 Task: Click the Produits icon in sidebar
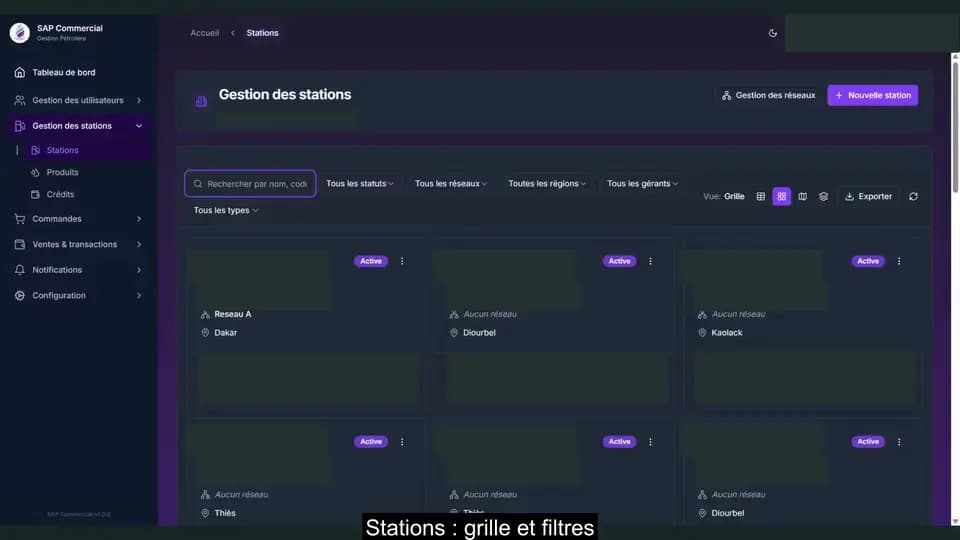pyautogui.click(x=36, y=173)
